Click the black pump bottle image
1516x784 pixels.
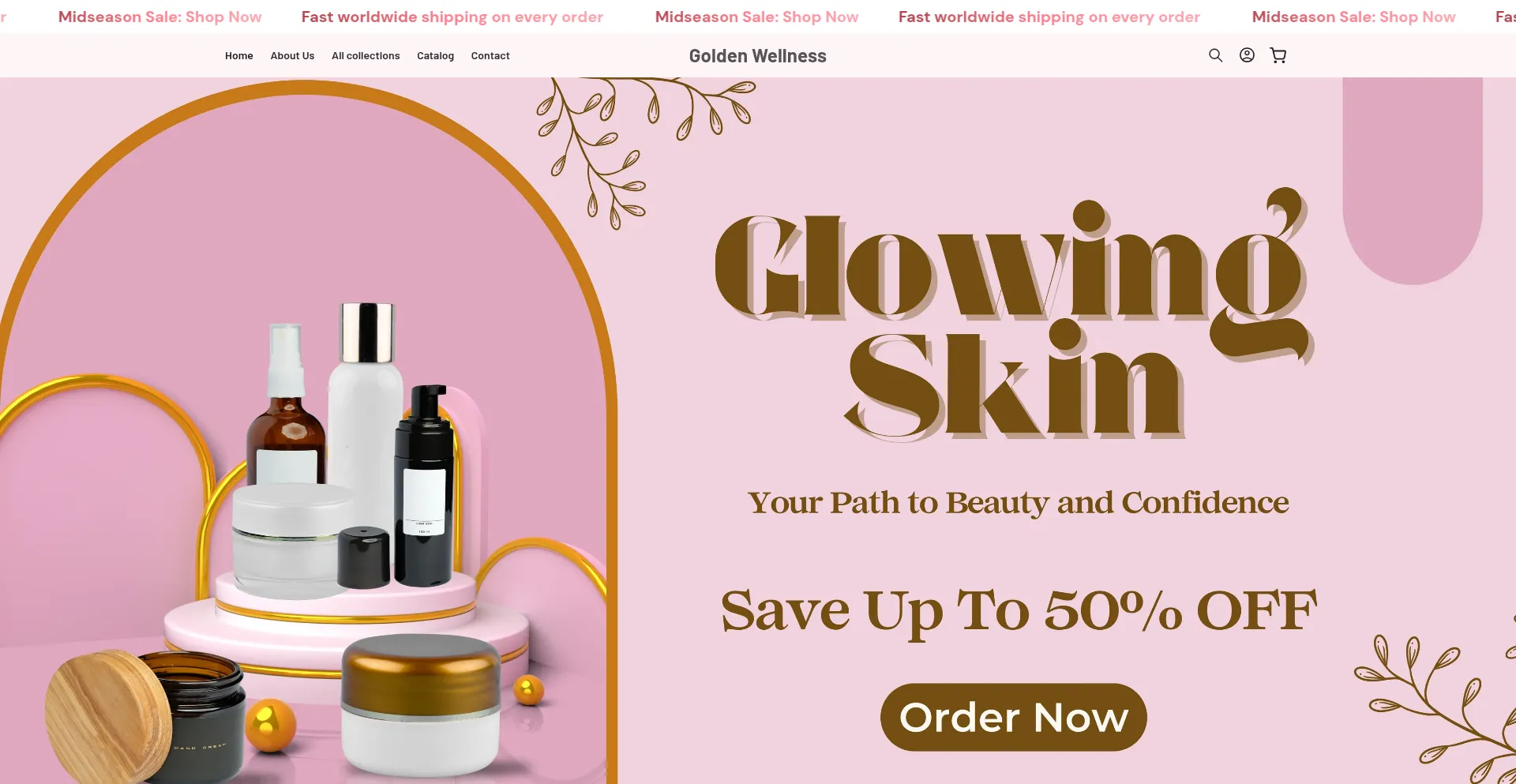point(425,486)
